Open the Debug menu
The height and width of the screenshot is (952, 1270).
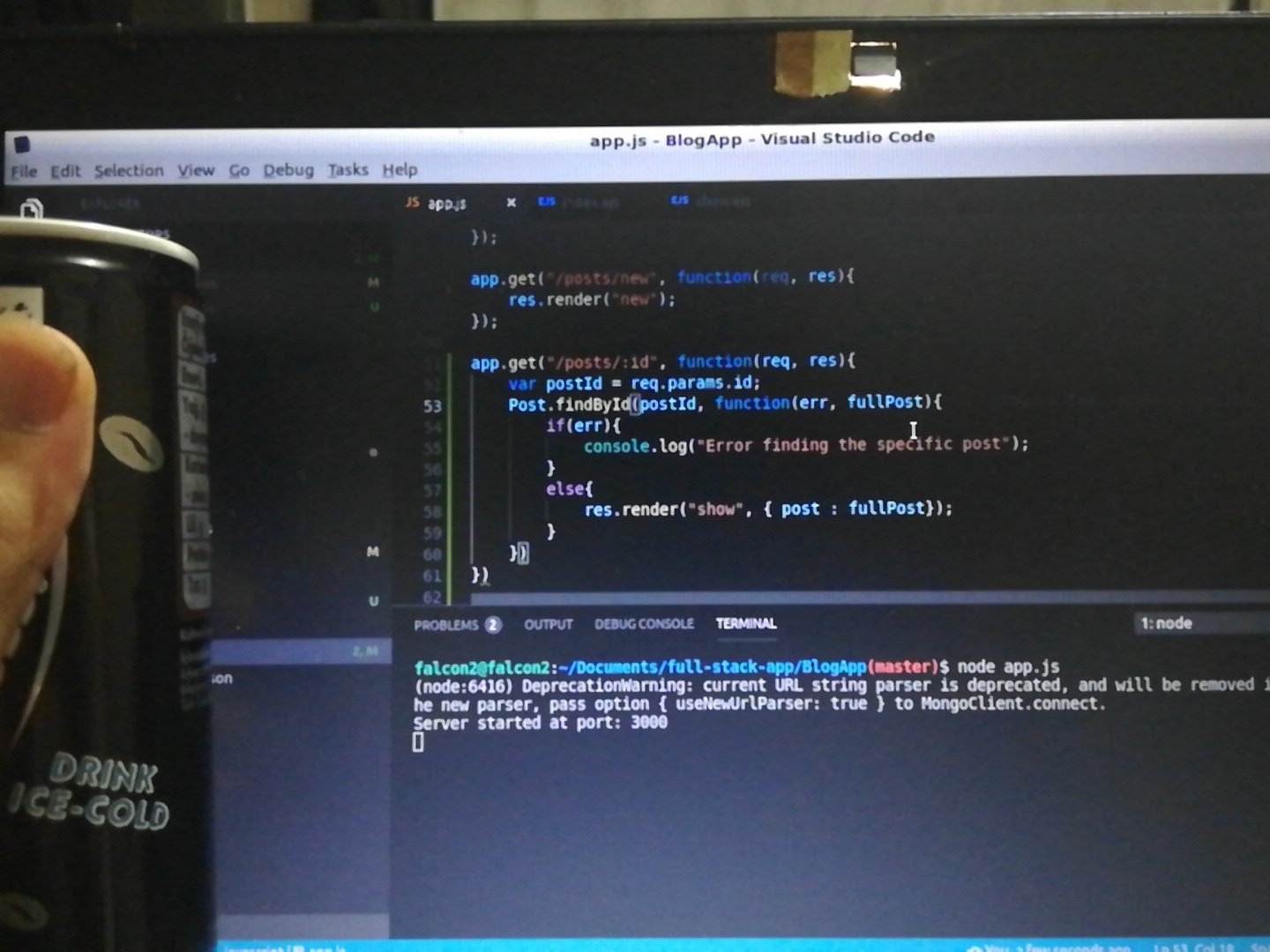coord(288,169)
